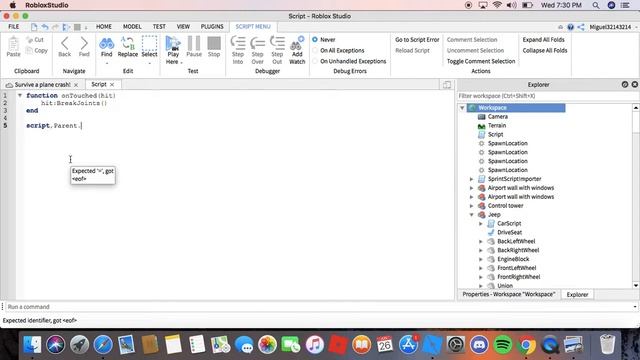Open the RobloxStudio menu in macOS menu bar
Screen dimensions: 640x360
(47, 5)
